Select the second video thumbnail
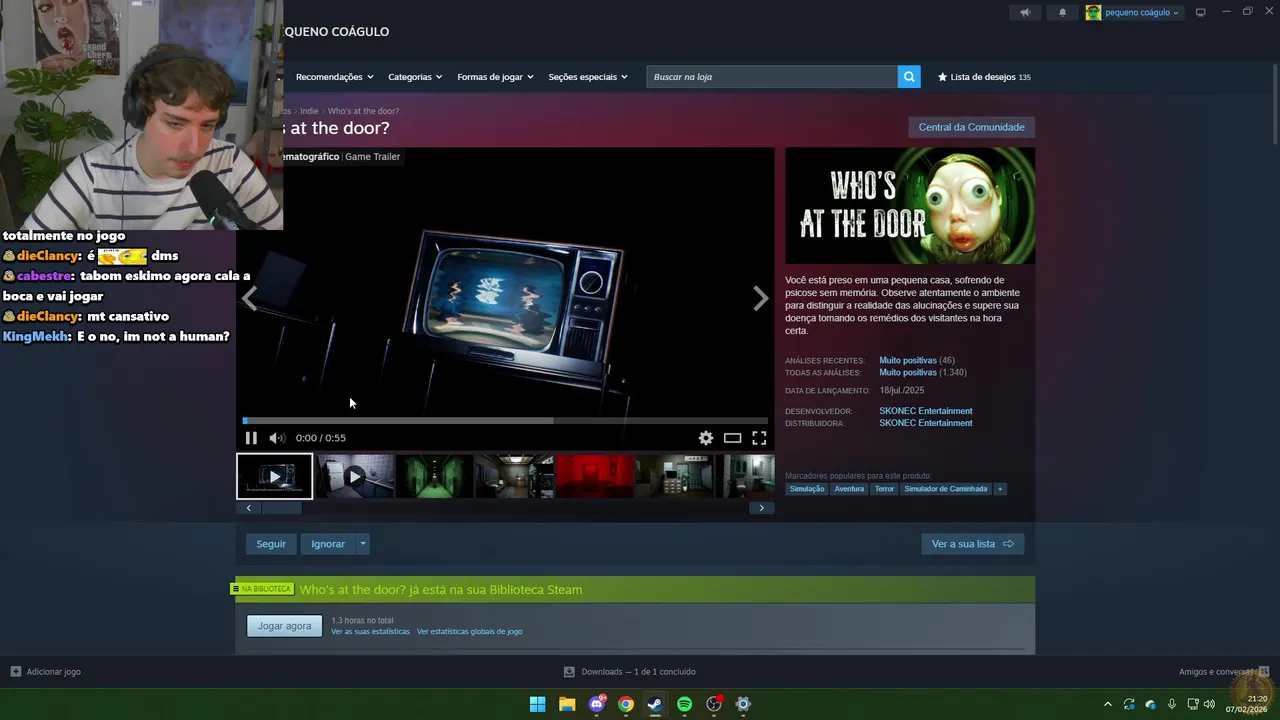Viewport: 1280px width, 720px height. coord(355,476)
